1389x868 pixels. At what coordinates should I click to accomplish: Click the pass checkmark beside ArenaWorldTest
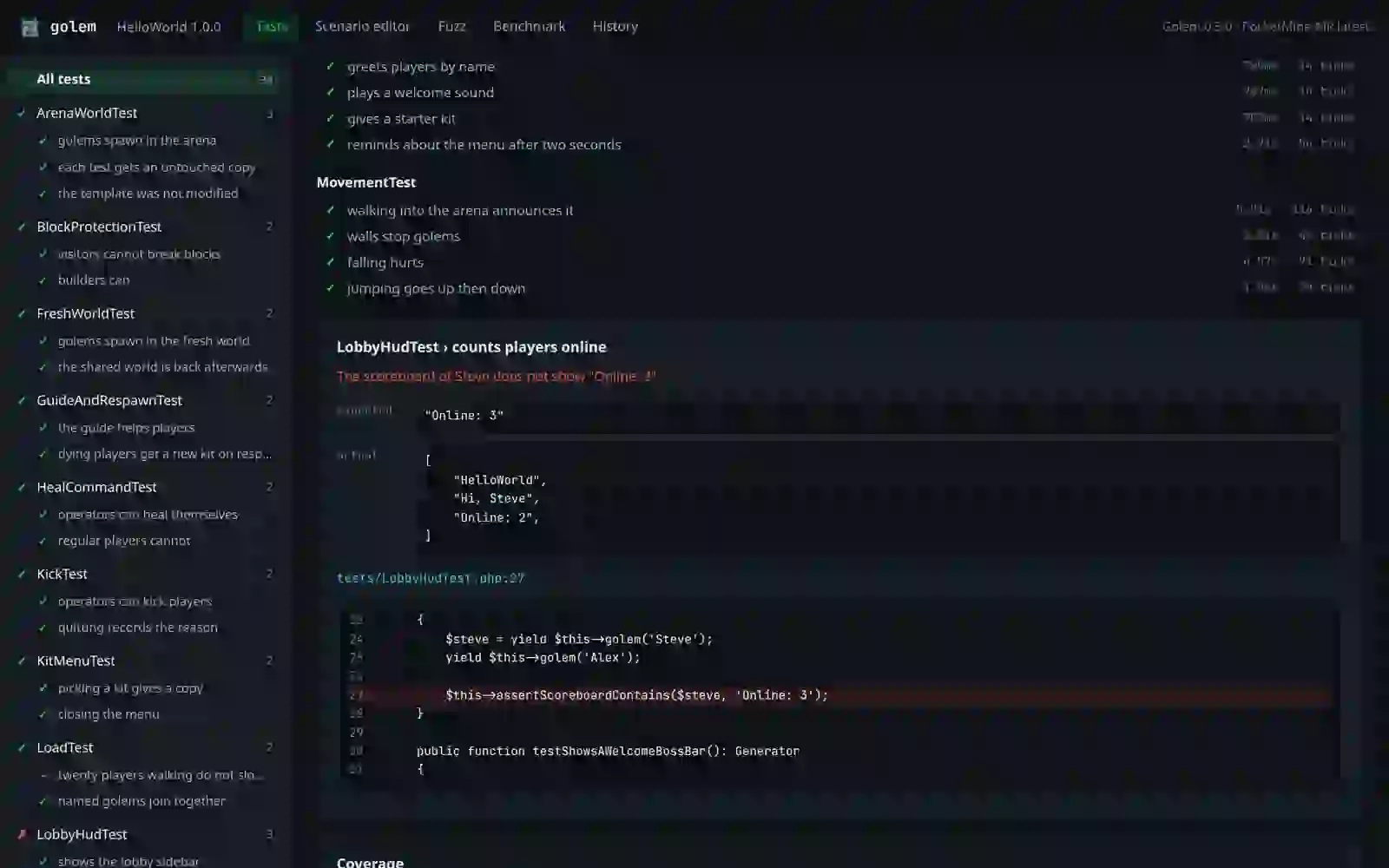[x=22, y=113]
